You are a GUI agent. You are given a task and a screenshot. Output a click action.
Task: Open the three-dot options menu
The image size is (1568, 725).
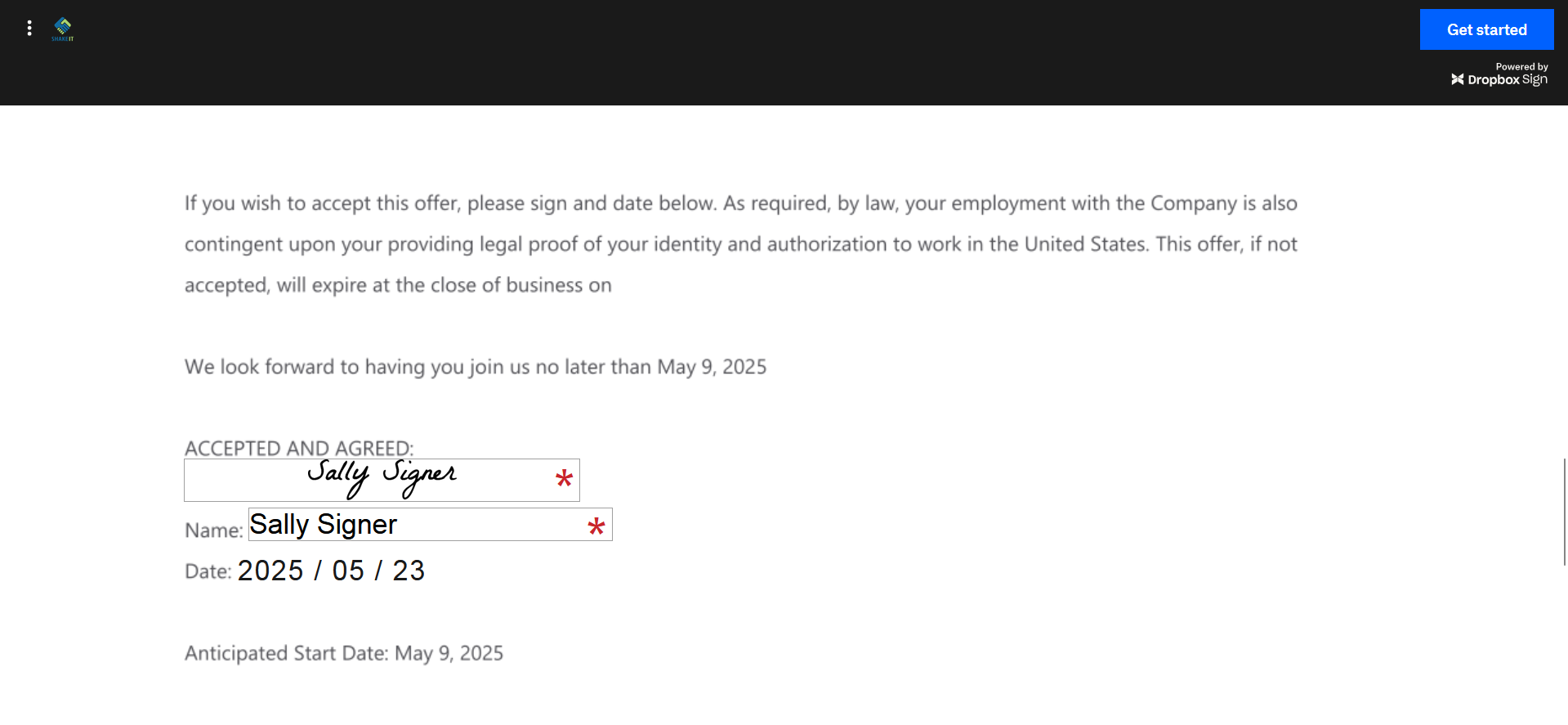pos(29,29)
